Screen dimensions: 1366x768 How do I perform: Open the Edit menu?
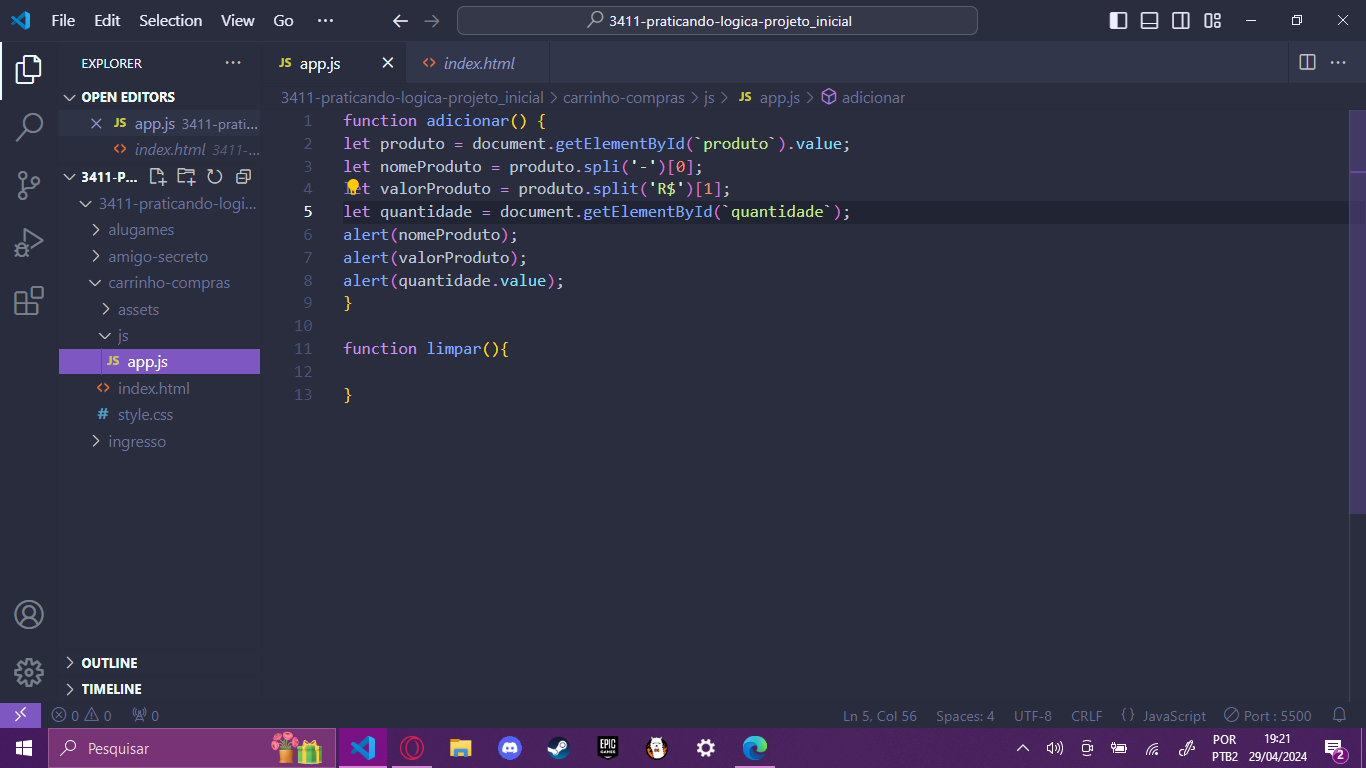pos(107,21)
